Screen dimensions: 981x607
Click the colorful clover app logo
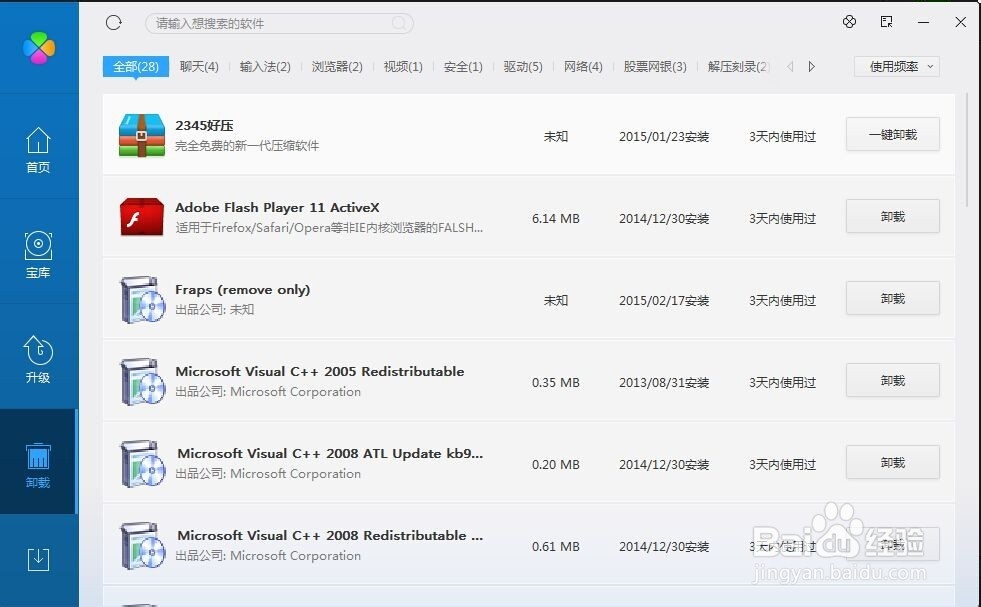tap(39, 48)
